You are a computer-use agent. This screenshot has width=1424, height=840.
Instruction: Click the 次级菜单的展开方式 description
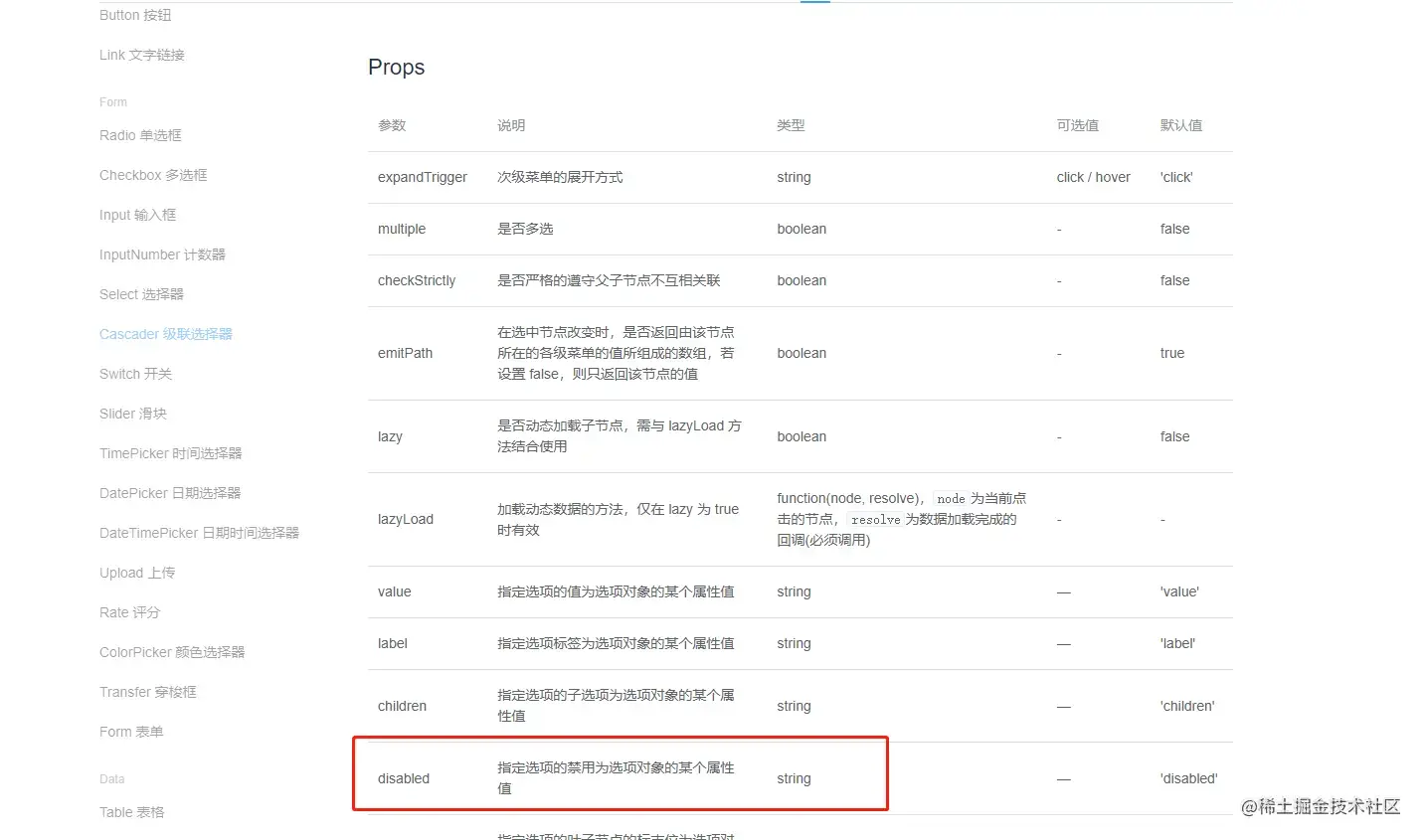click(560, 177)
